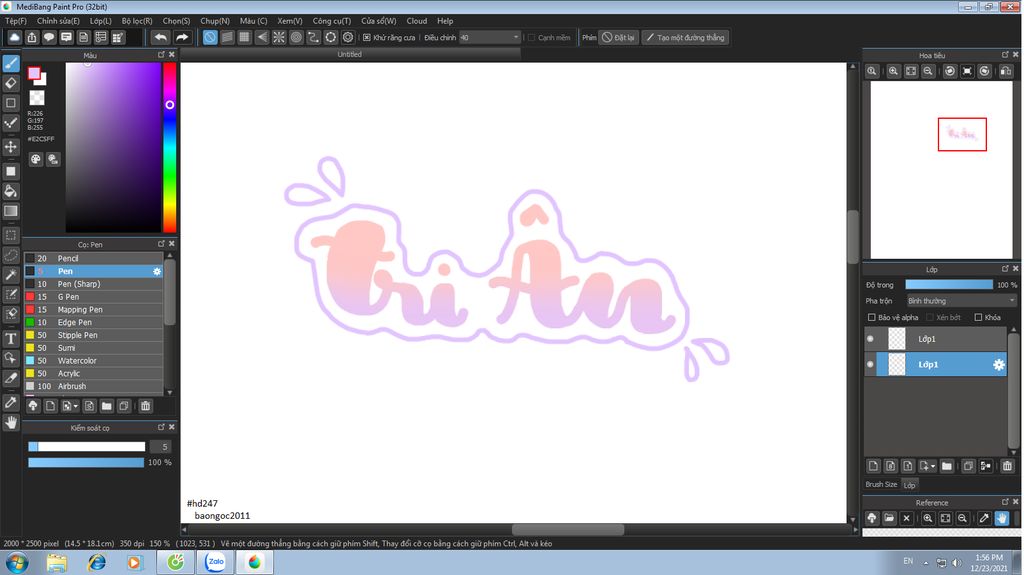Open Pen brush settings gear
This screenshot has width=1024, height=575.
(x=157, y=271)
